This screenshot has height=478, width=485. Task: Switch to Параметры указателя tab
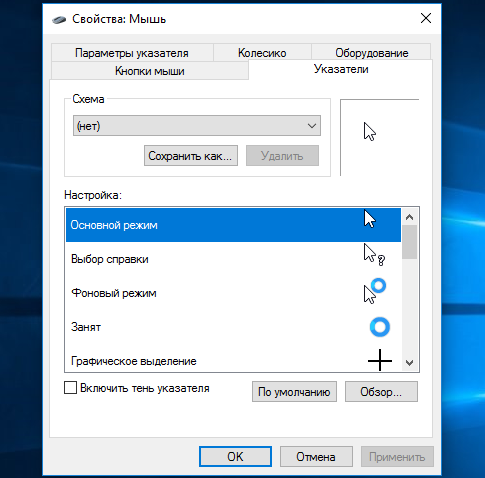[x=132, y=53]
